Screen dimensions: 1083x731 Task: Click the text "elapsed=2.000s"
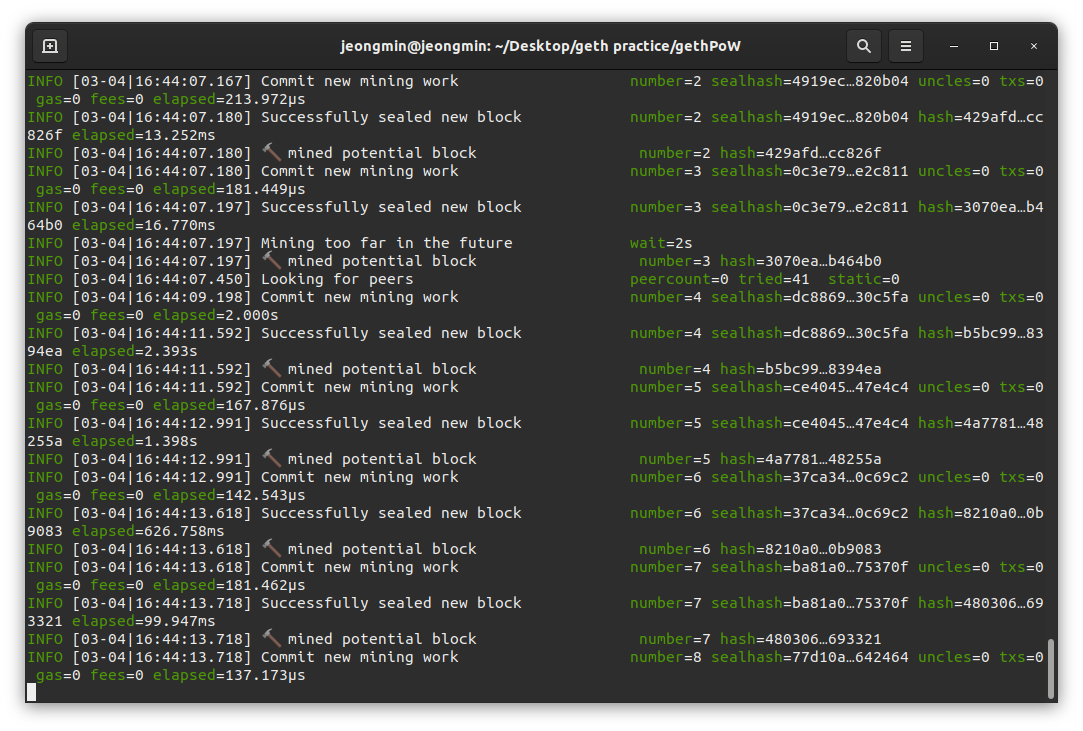[215, 315]
